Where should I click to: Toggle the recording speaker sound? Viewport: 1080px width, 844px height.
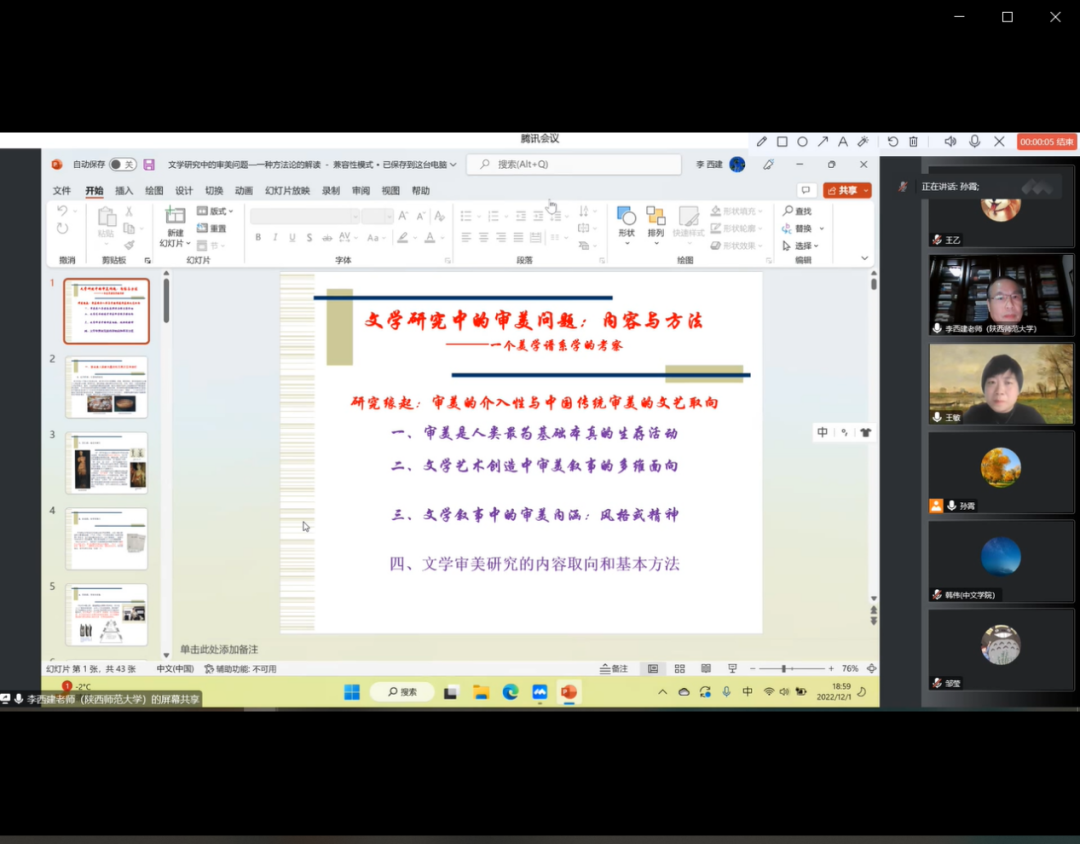tap(950, 142)
